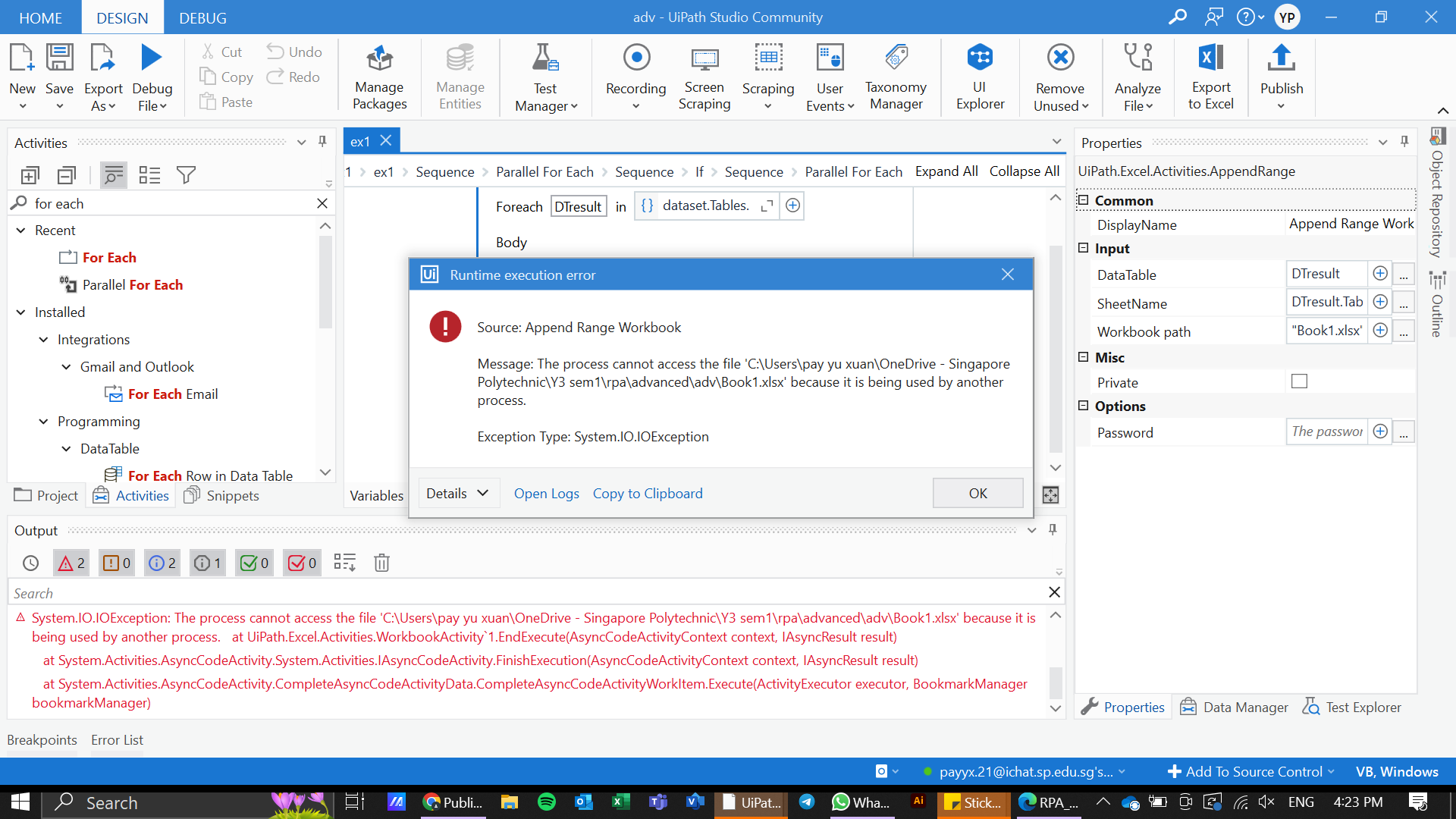Toggle trace messages filter showing 1
1456x819 pixels.
pos(208,563)
